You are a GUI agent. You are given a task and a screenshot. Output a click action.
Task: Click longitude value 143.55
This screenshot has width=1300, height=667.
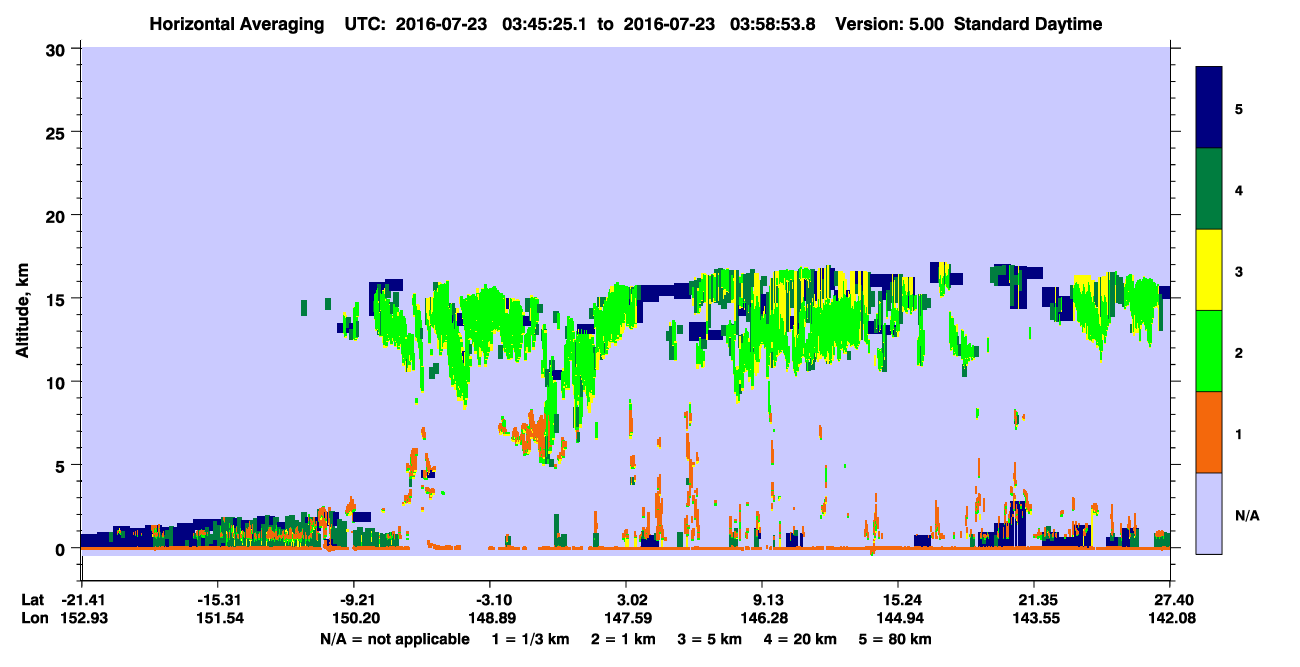[1034, 618]
